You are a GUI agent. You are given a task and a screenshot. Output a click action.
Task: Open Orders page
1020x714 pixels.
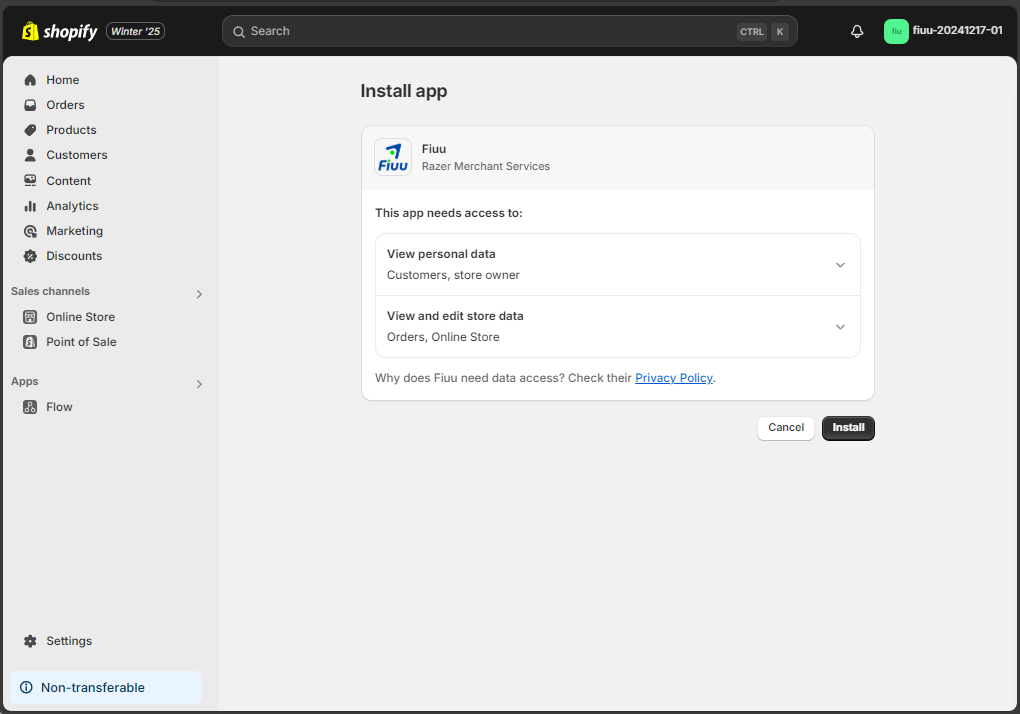tap(65, 105)
